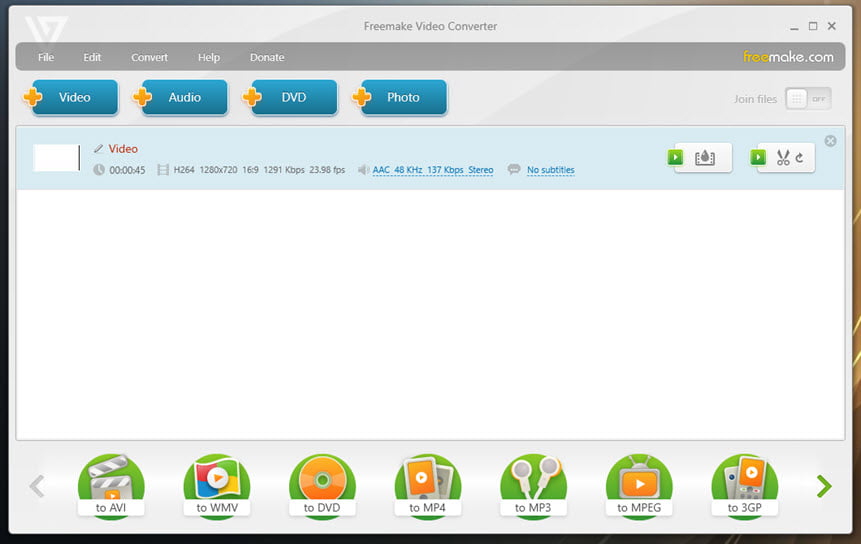
Task: Open the scissors cut editor
Action: click(783, 158)
